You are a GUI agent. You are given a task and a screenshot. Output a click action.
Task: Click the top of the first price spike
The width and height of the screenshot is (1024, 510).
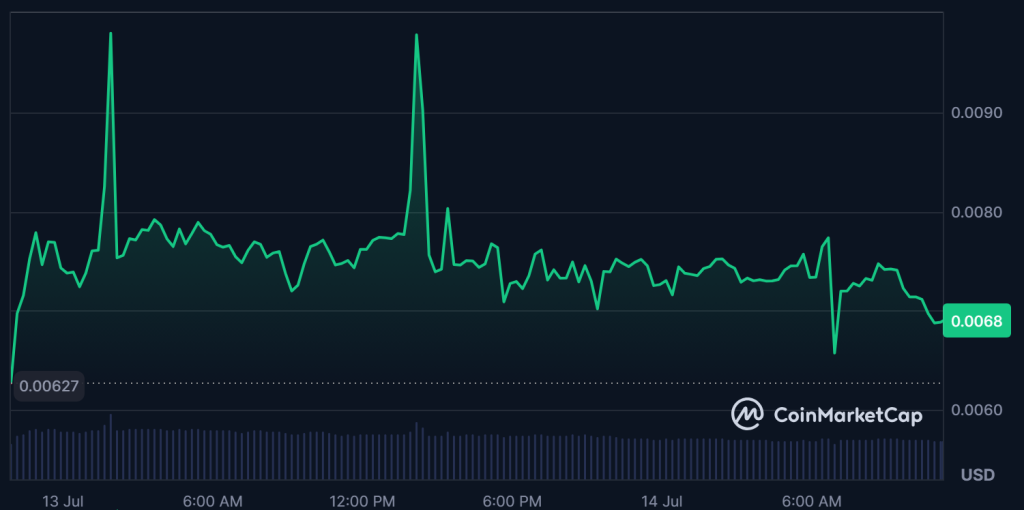(110, 34)
